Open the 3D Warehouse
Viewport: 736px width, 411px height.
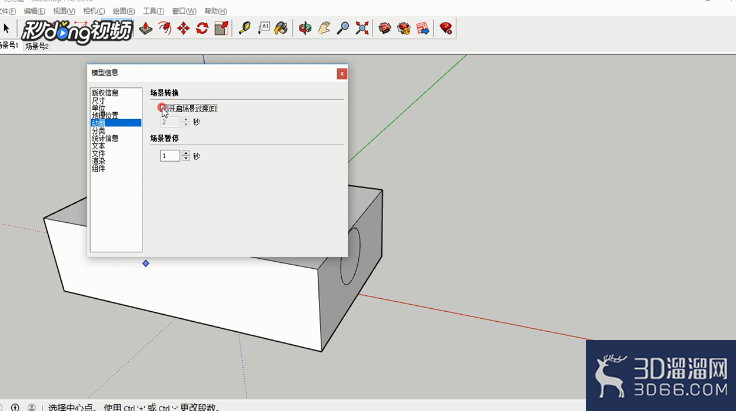385,28
